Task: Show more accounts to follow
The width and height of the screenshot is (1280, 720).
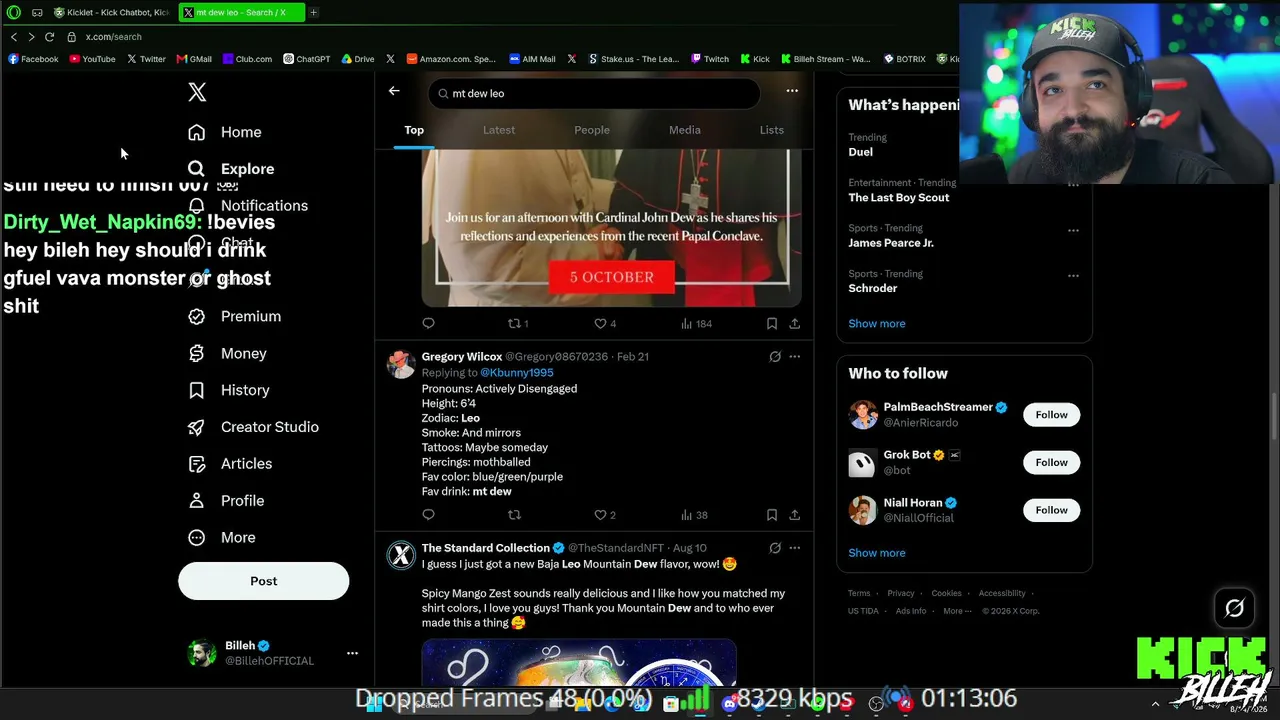Action: point(877,553)
